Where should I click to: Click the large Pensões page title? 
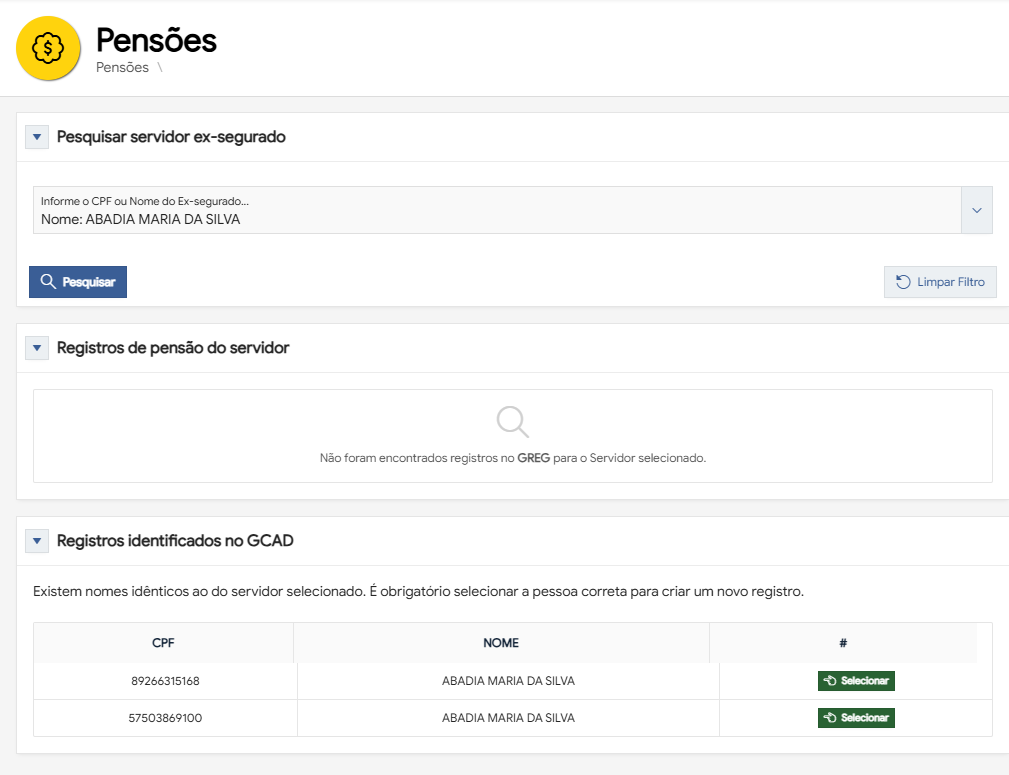click(x=156, y=40)
